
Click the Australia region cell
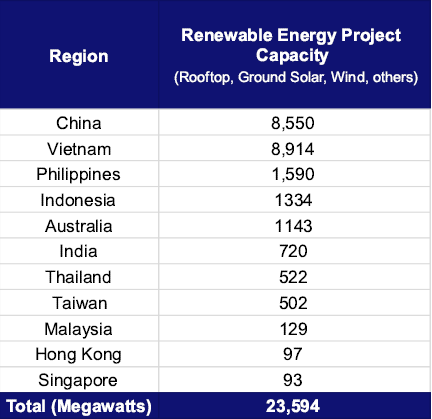coord(78,226)
